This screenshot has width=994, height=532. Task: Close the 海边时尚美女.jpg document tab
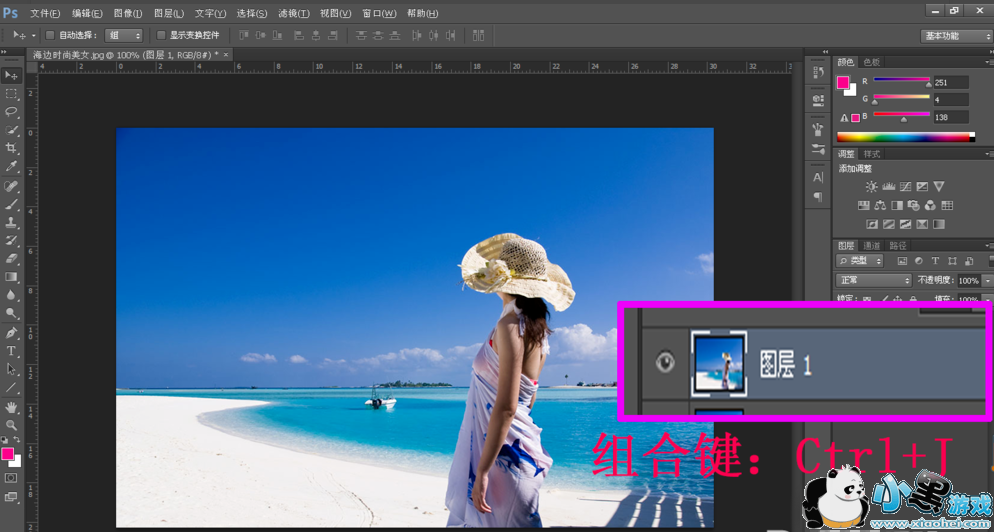point(226,55)
